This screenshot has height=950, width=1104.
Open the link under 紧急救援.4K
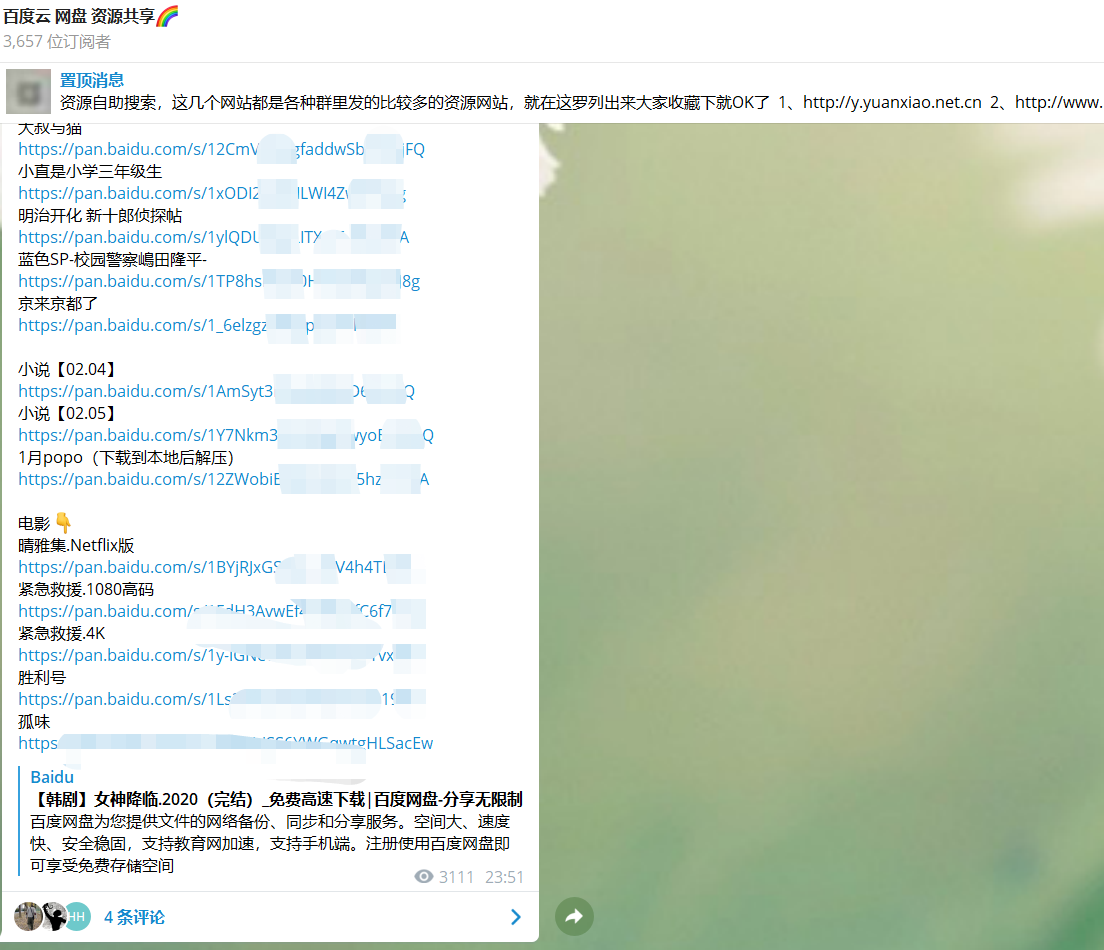tap(222, 656)
